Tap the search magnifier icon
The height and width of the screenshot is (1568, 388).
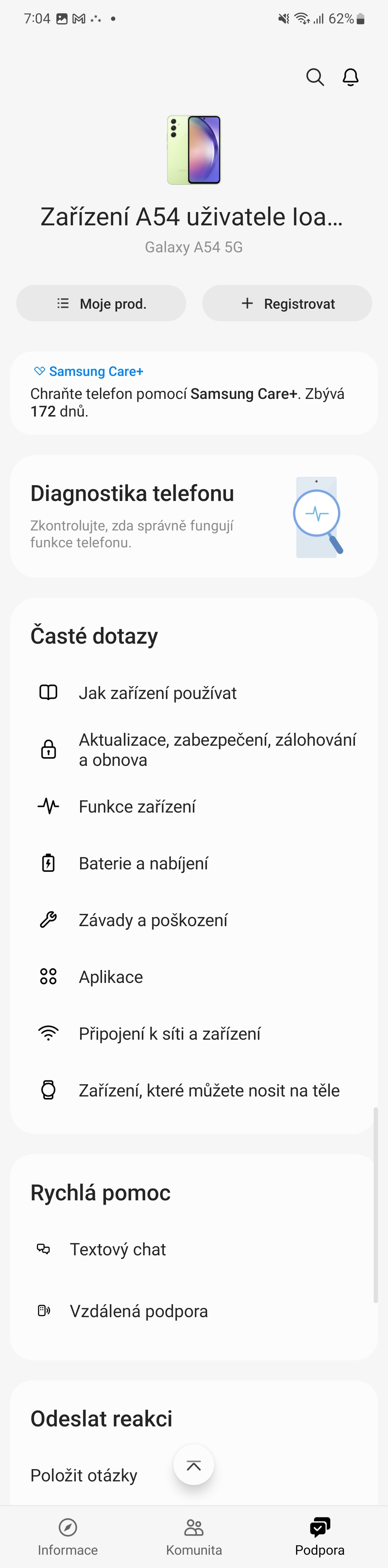(314, 77)
